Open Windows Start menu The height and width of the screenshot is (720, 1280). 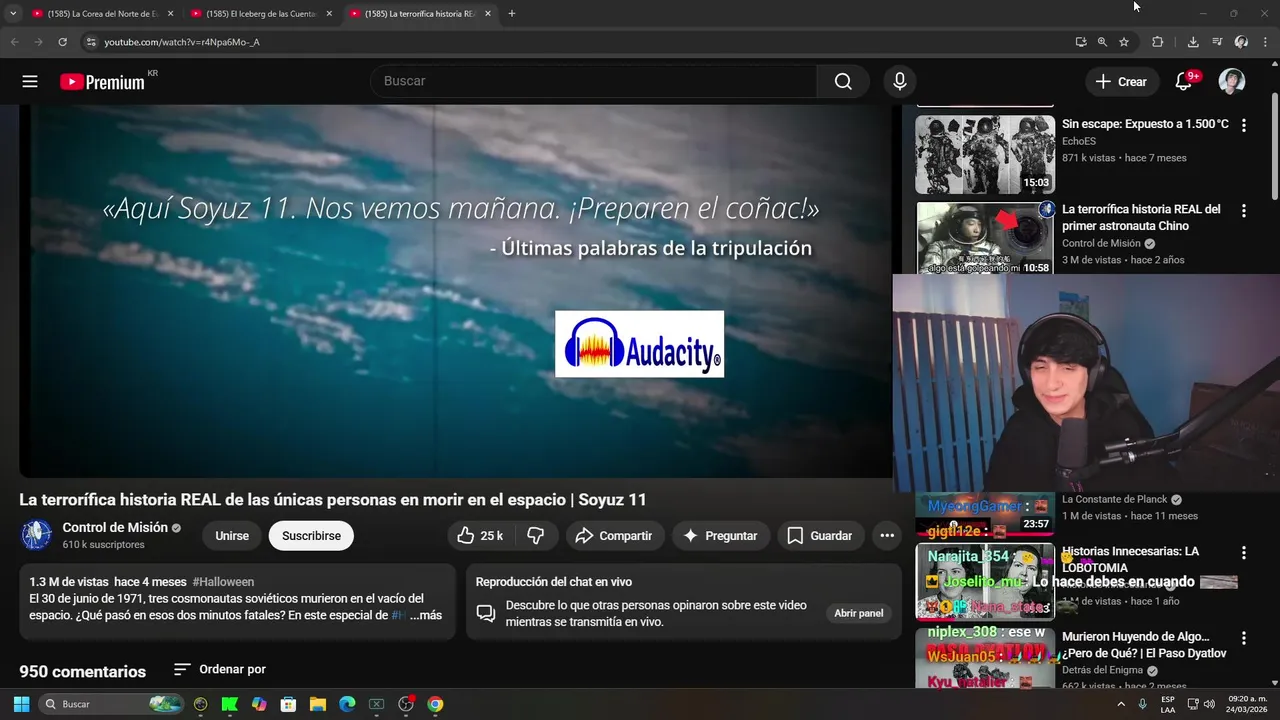21,704
